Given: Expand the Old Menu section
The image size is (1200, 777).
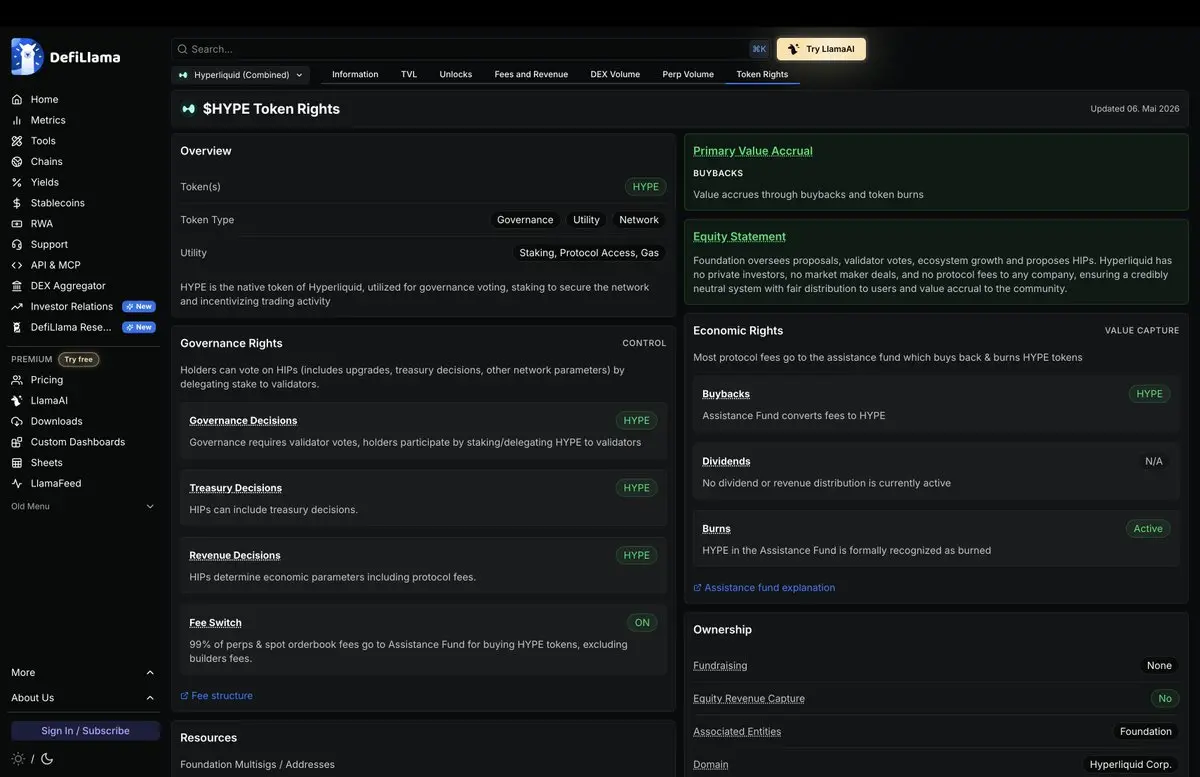Looking at the screenshot, I should (85, 506).
